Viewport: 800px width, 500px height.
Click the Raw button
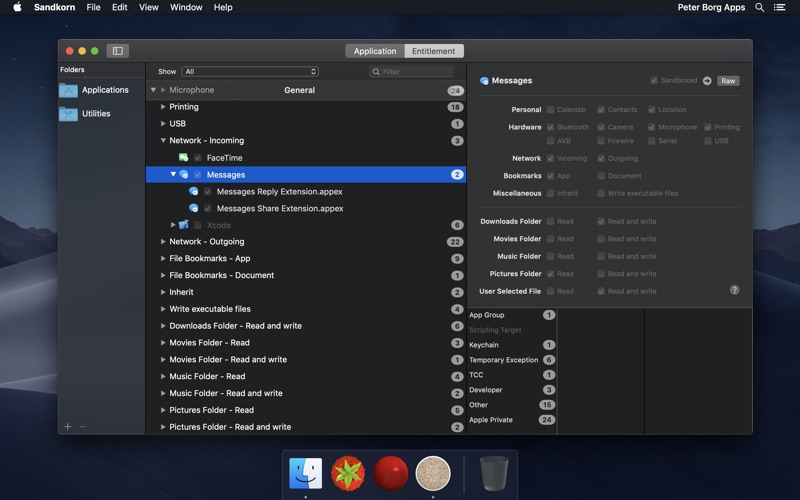728,81
